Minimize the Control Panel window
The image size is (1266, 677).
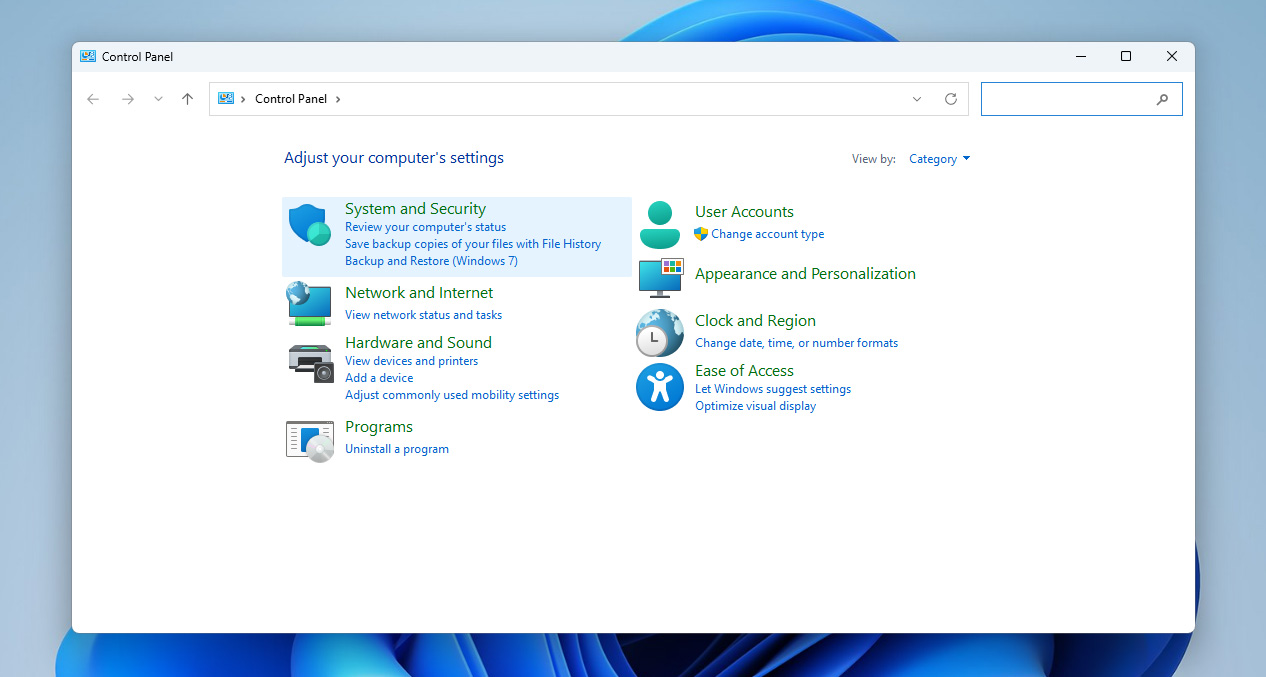coord(1080,57)
